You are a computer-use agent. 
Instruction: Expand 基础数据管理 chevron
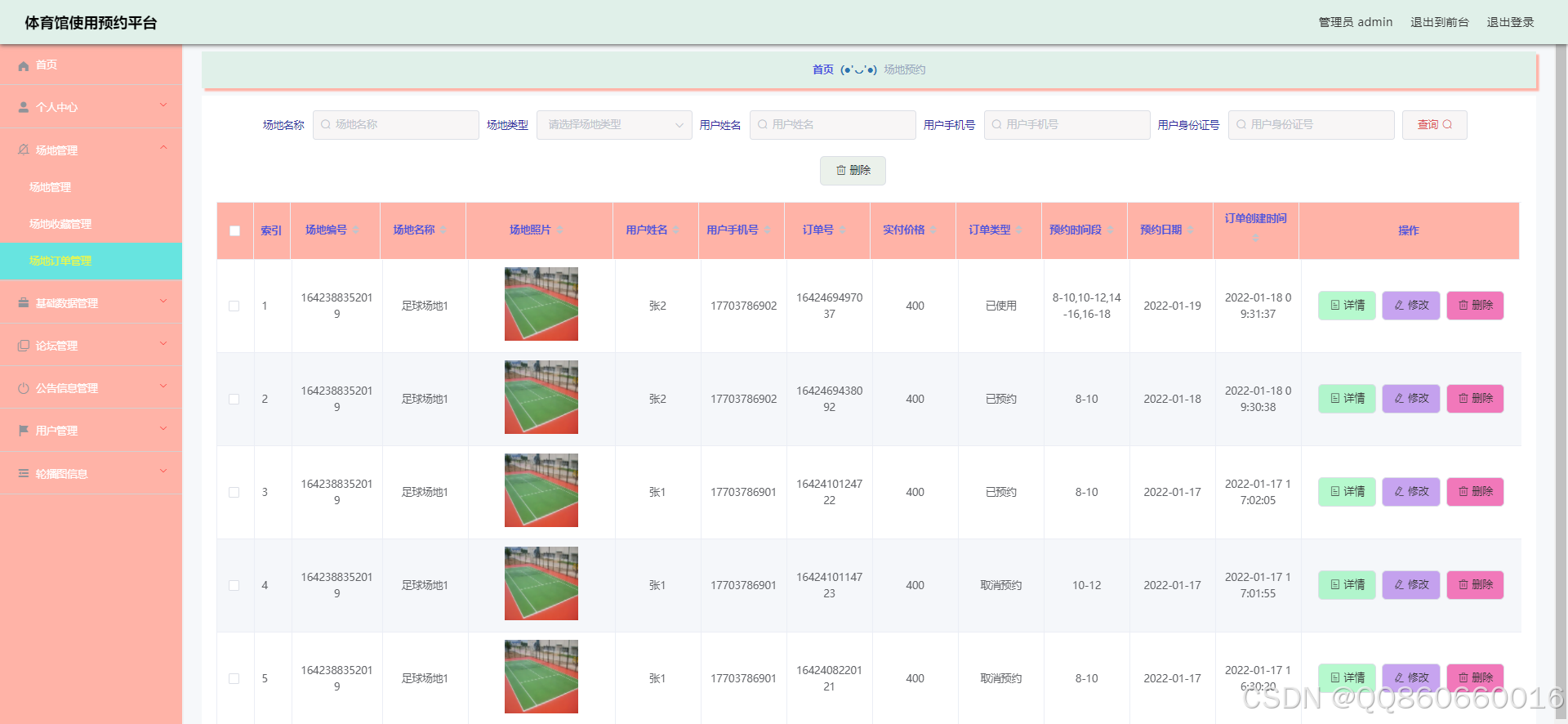[x=163, y=301]
